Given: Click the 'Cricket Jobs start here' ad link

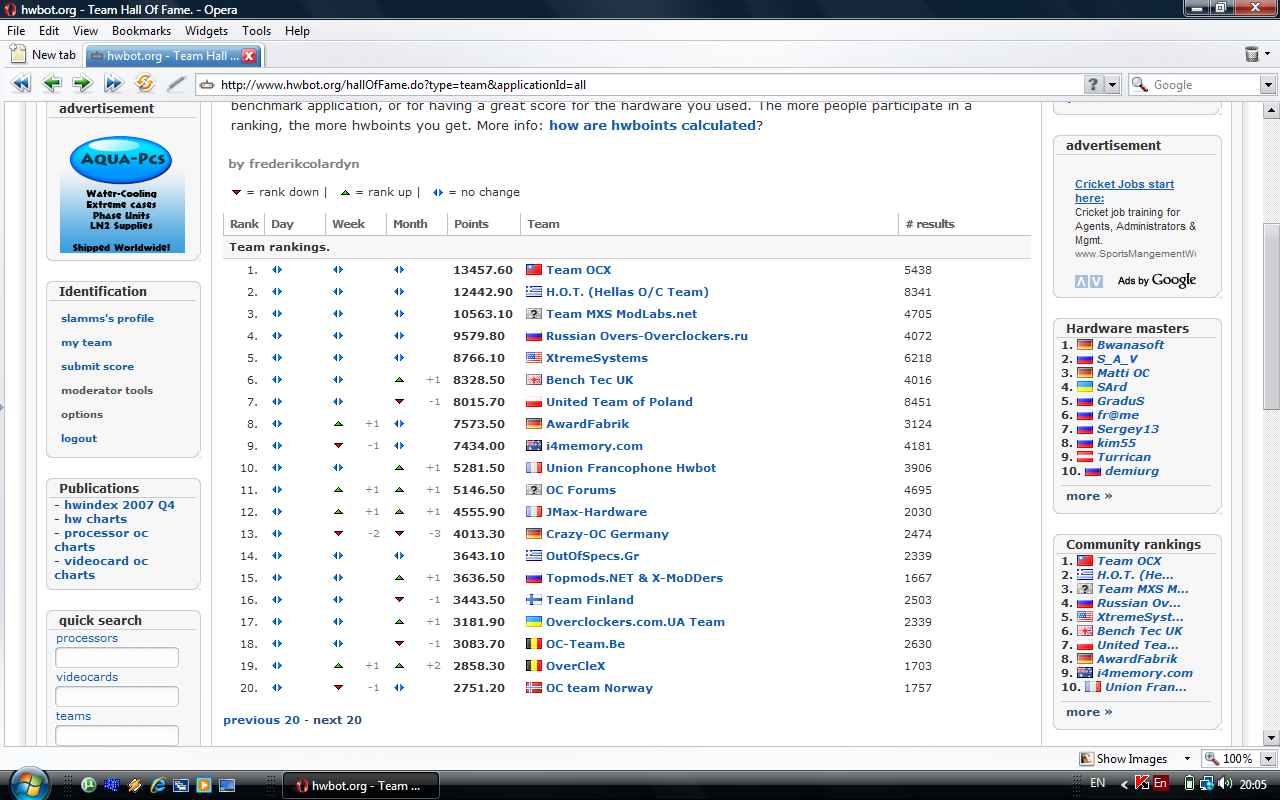Looking at the screenshot, I should point(1124,191).
